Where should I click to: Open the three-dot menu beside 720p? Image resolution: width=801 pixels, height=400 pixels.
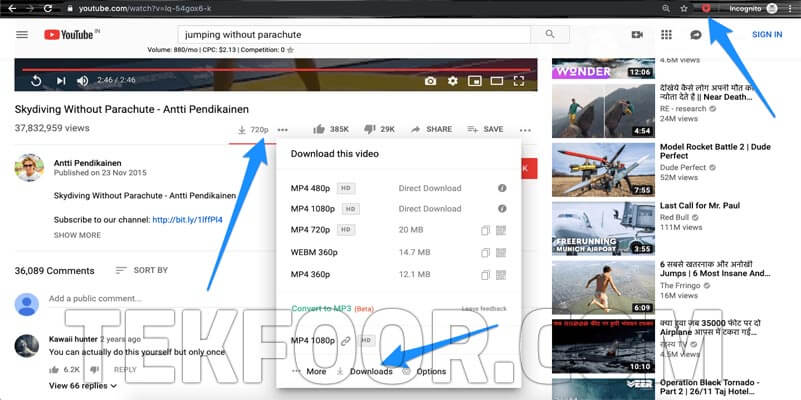pyautogui.click(x=282, y=130)
